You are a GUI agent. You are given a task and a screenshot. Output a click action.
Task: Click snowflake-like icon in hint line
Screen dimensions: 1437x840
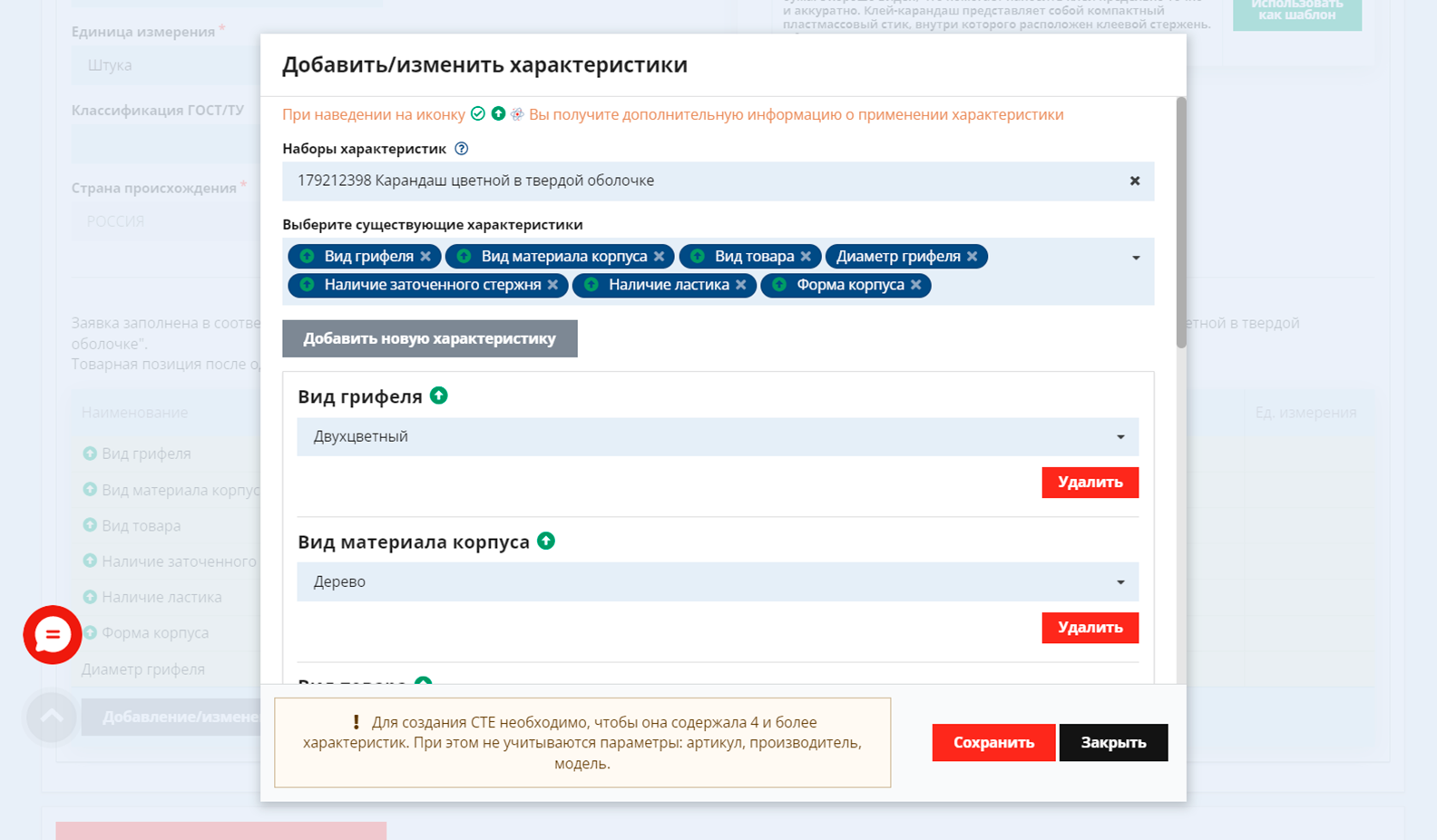point(517,113)
